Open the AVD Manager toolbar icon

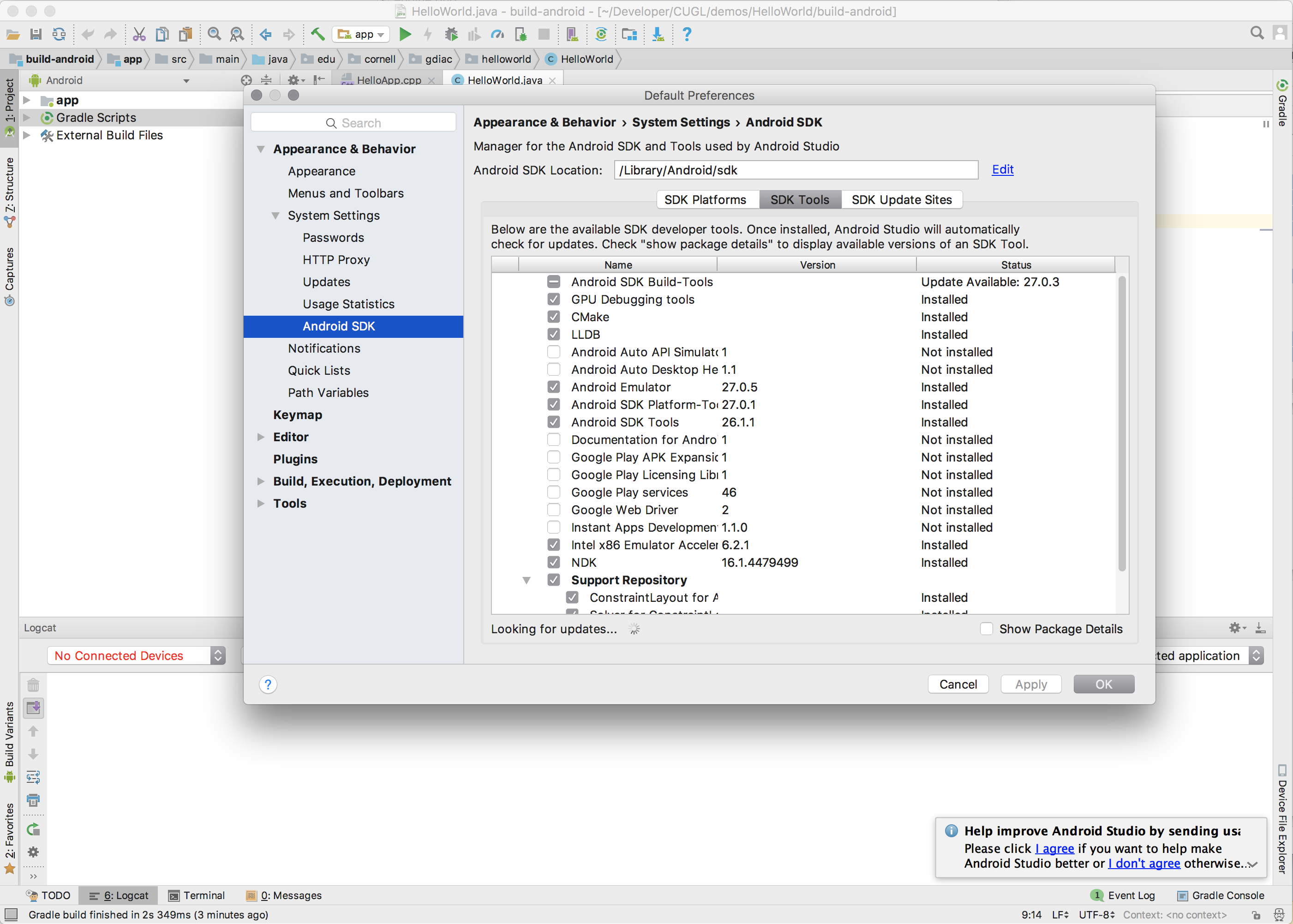pyautogui.click(x=572, y=35)
